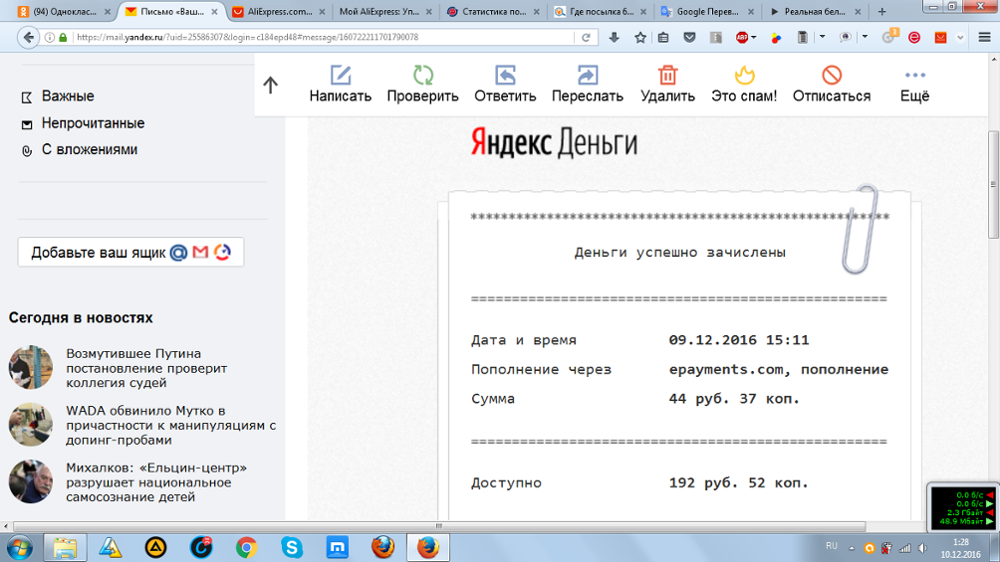
Task: Click the volume speaker tray icon
Action: tap(922, 548)
